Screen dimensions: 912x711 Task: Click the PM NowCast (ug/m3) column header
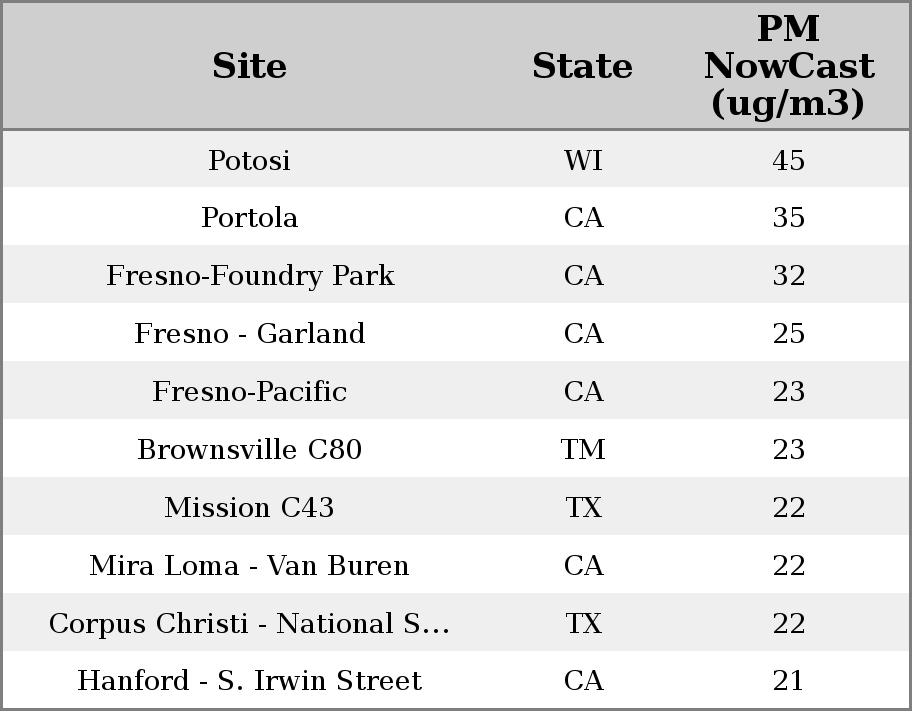pos(788,66)
